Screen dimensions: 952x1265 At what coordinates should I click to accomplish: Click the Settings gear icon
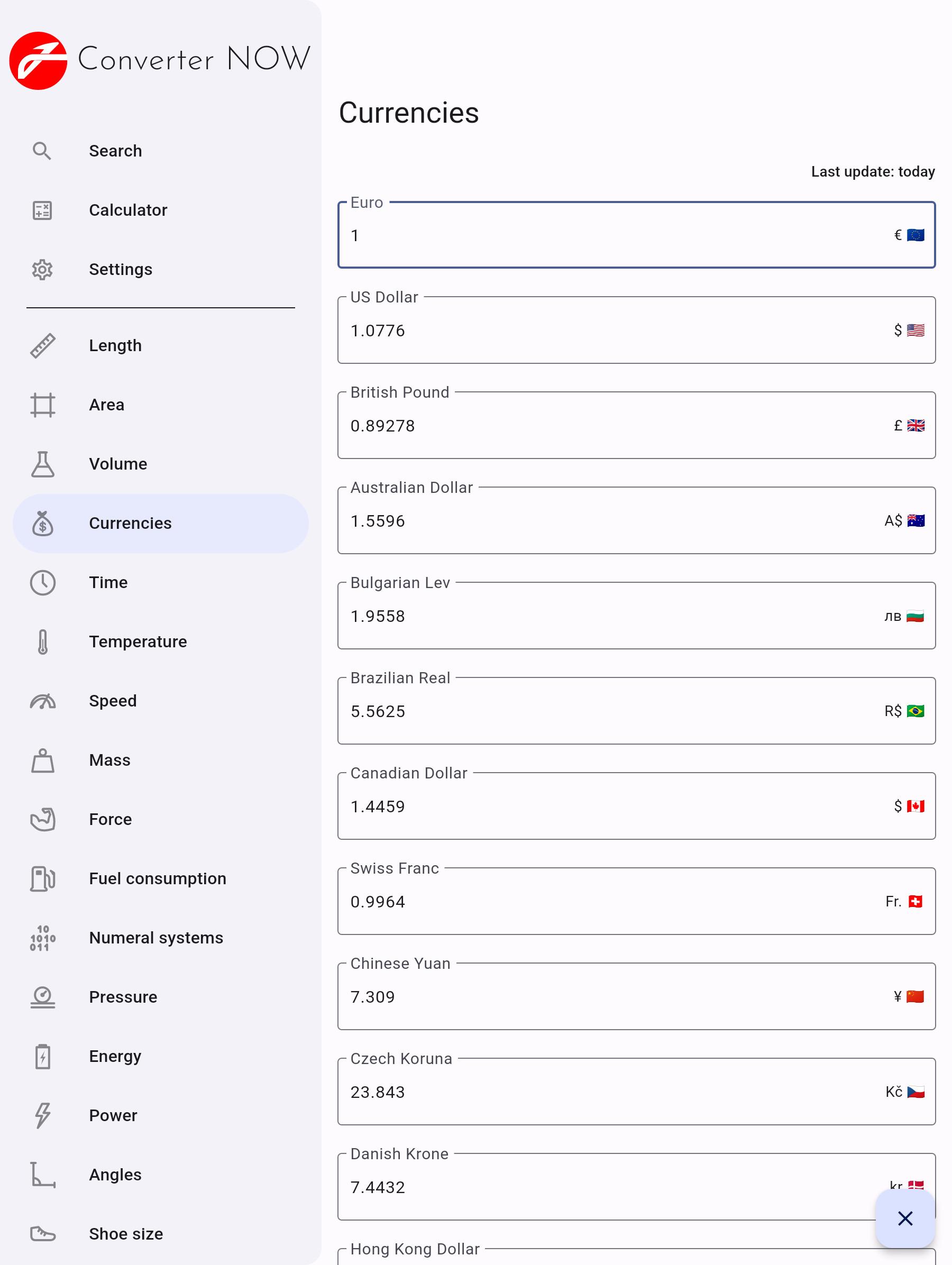pyautogui.click(x=42, y=269)
